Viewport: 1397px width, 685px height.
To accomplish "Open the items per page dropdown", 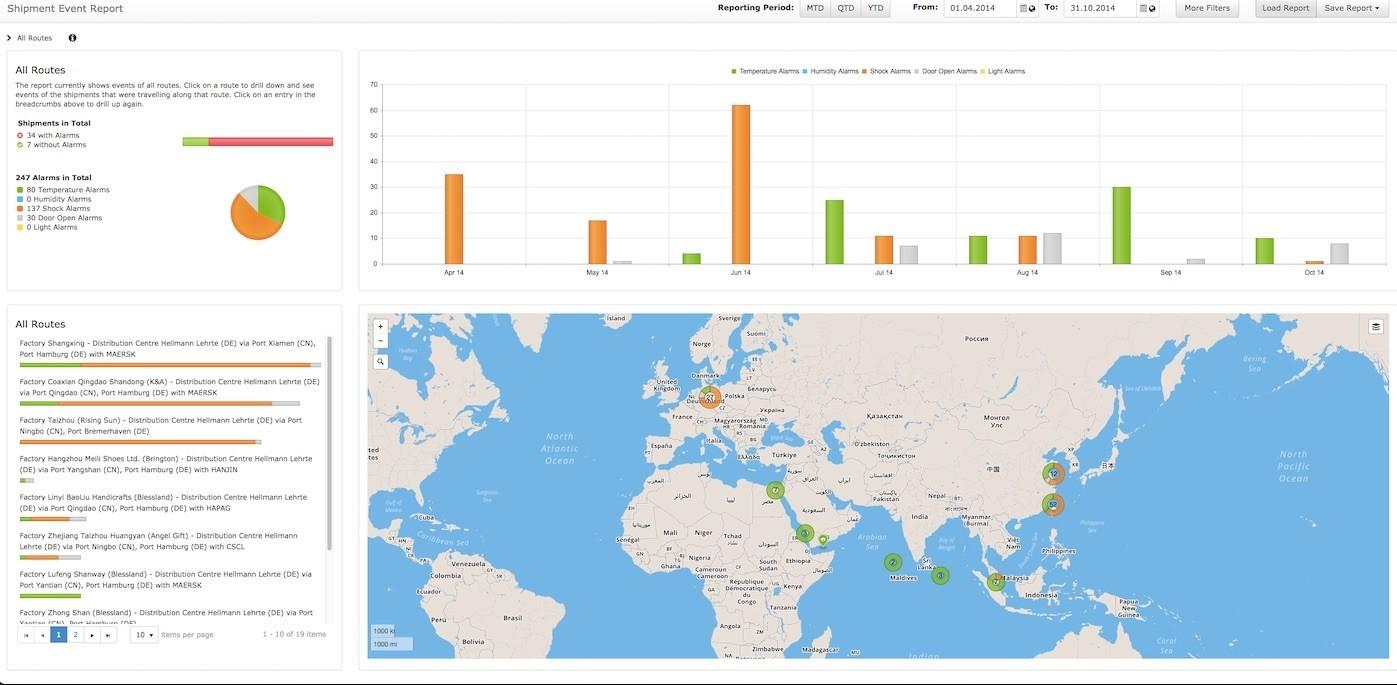I will (x=143, y=633).
